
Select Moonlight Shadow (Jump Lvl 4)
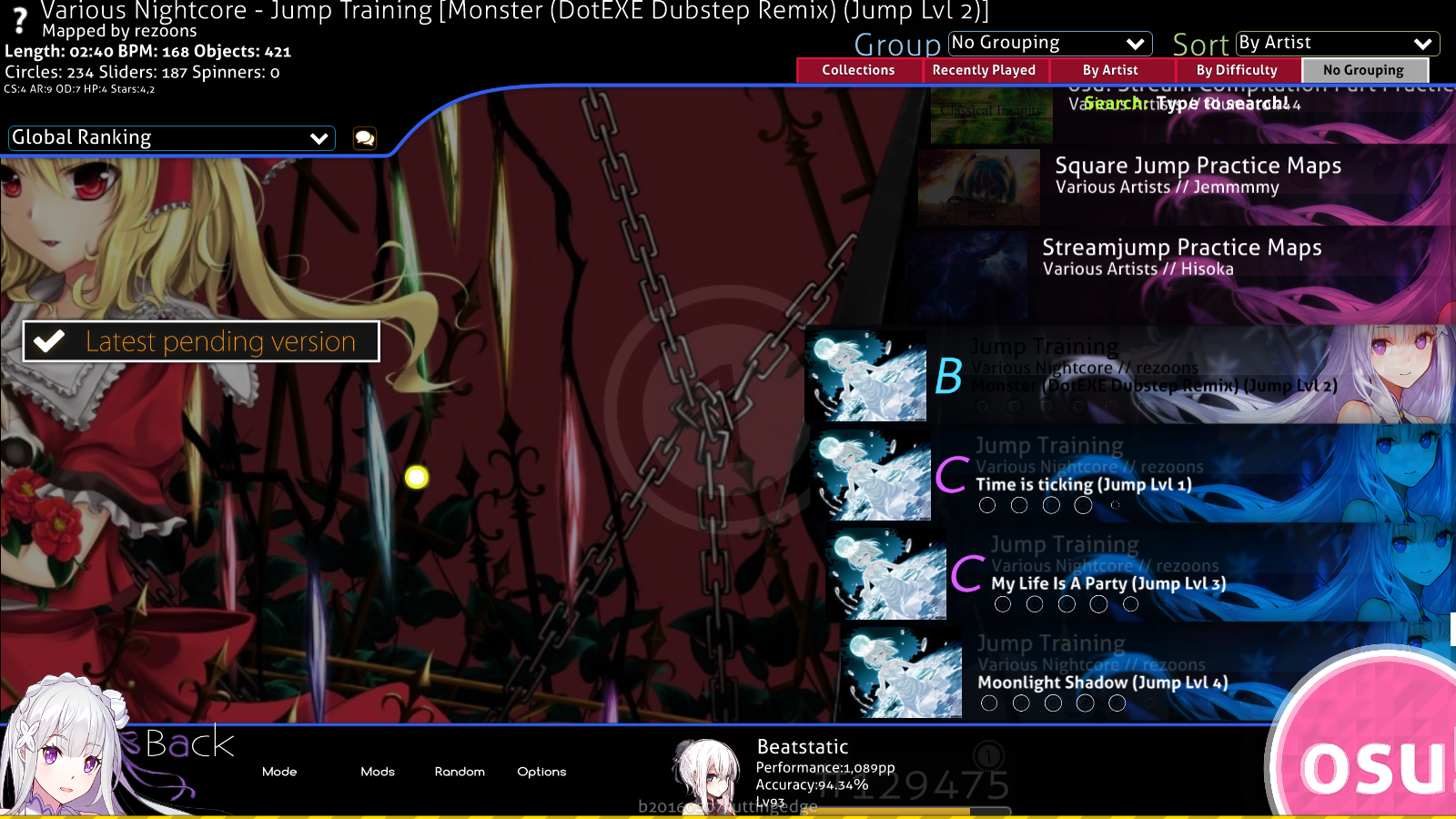(1148, 672)
